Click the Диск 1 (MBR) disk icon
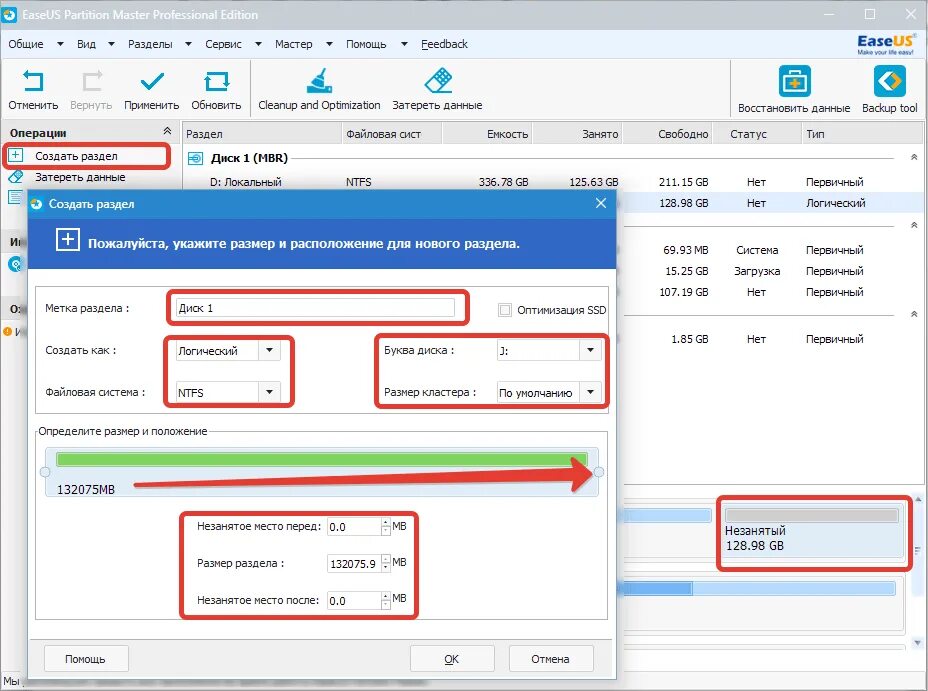The height and width of the screenshot is (691, 928). pos(195,158)
